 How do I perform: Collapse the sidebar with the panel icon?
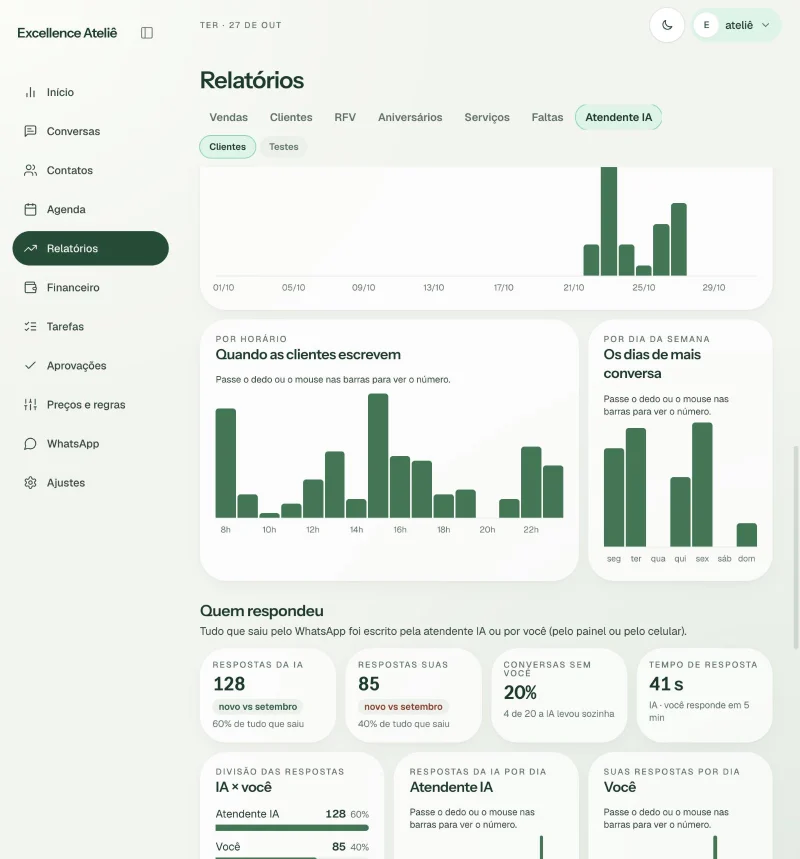[147, 33]
